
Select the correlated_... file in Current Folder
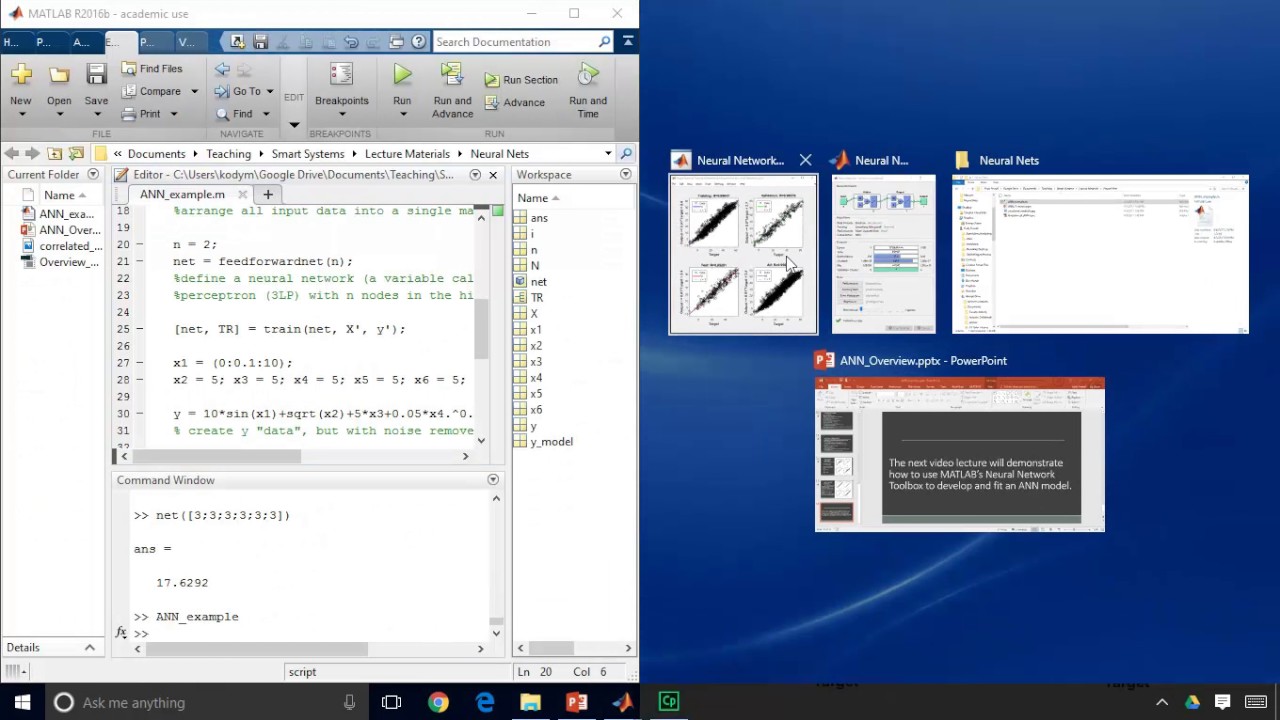point(62,246)
